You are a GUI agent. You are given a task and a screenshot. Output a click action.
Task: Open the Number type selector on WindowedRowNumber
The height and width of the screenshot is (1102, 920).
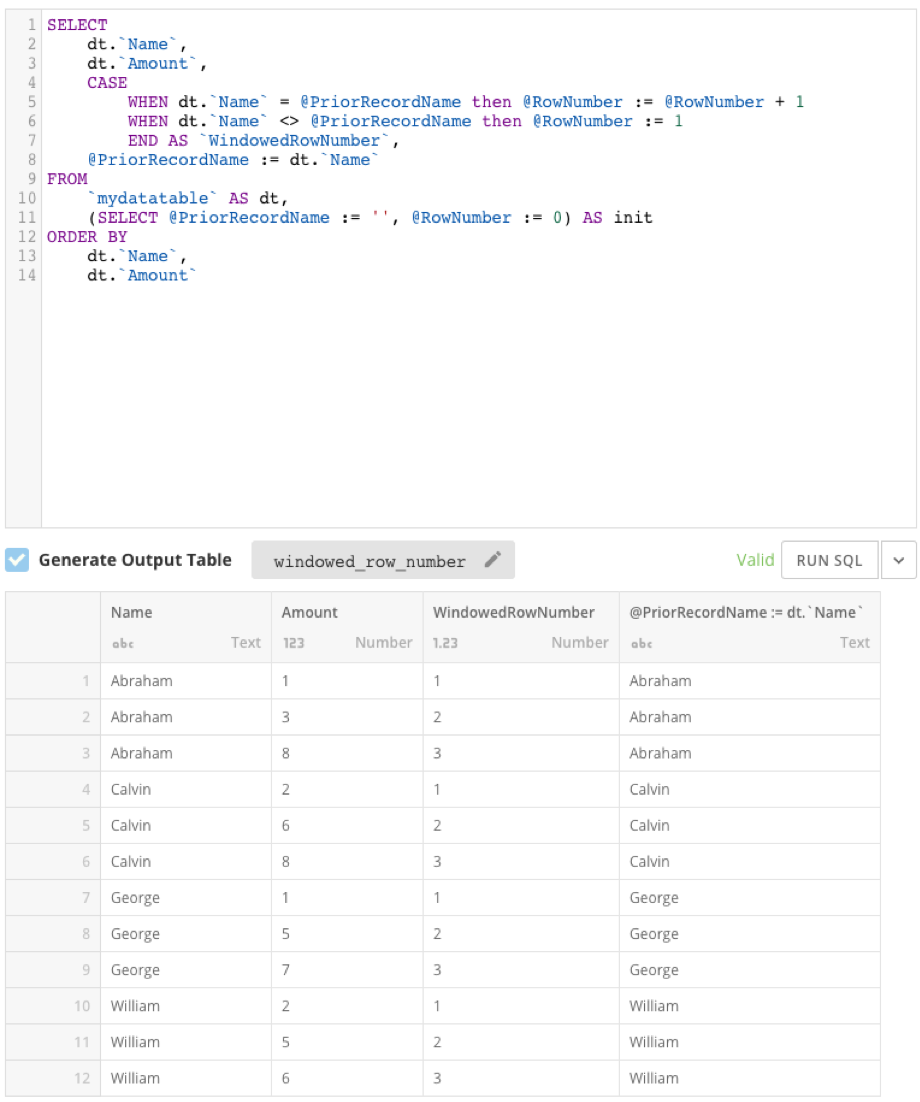(580, 643)
